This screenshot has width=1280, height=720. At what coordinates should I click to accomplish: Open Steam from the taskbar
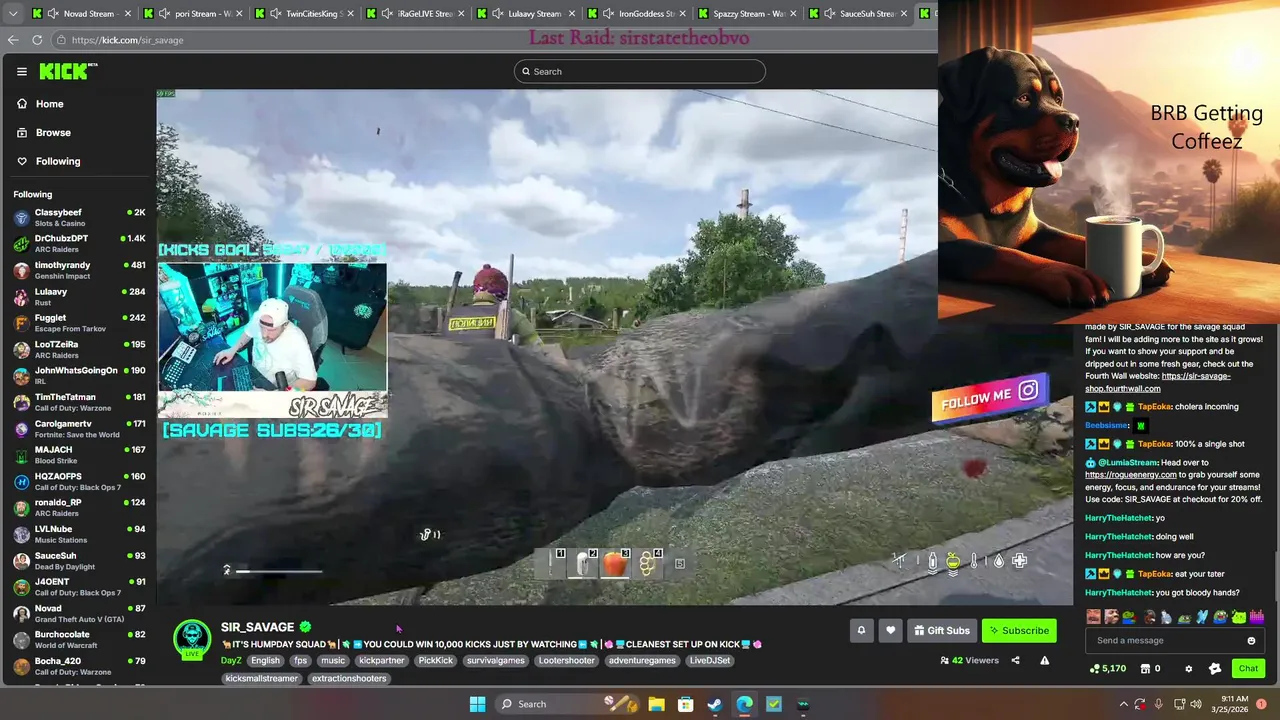click(715, 704)
